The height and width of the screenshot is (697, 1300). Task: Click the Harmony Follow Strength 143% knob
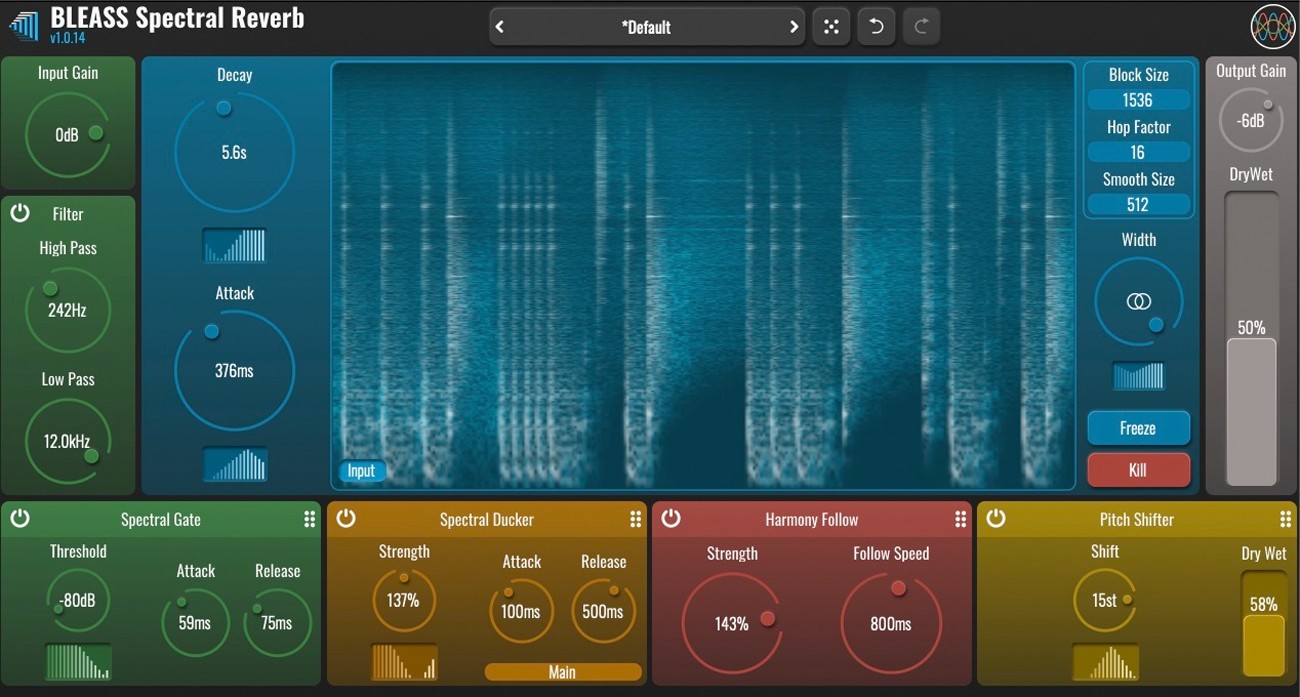tap(731, 624)
